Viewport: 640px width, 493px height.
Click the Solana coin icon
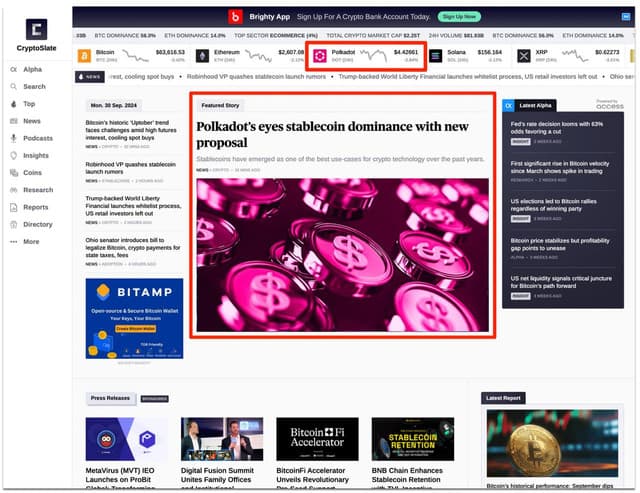pyautogui.click(x=436, y=55)
